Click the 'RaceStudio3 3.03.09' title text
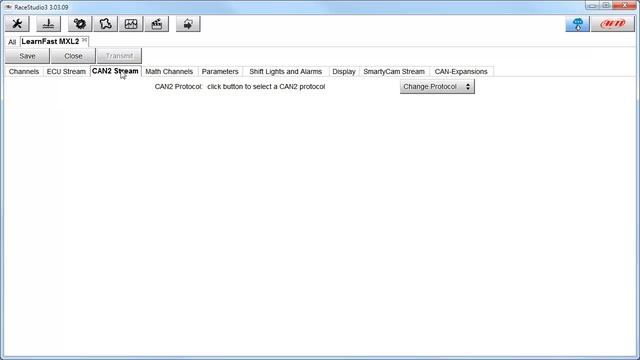The image size is (640, 360). point(41,7)
